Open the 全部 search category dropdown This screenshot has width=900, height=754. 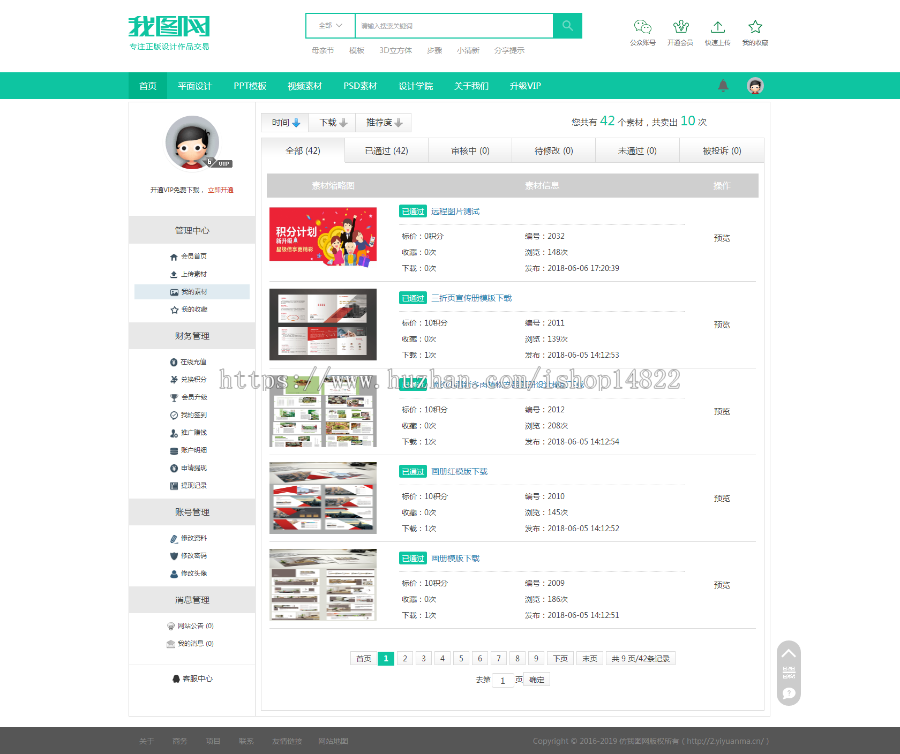[330, 24]
